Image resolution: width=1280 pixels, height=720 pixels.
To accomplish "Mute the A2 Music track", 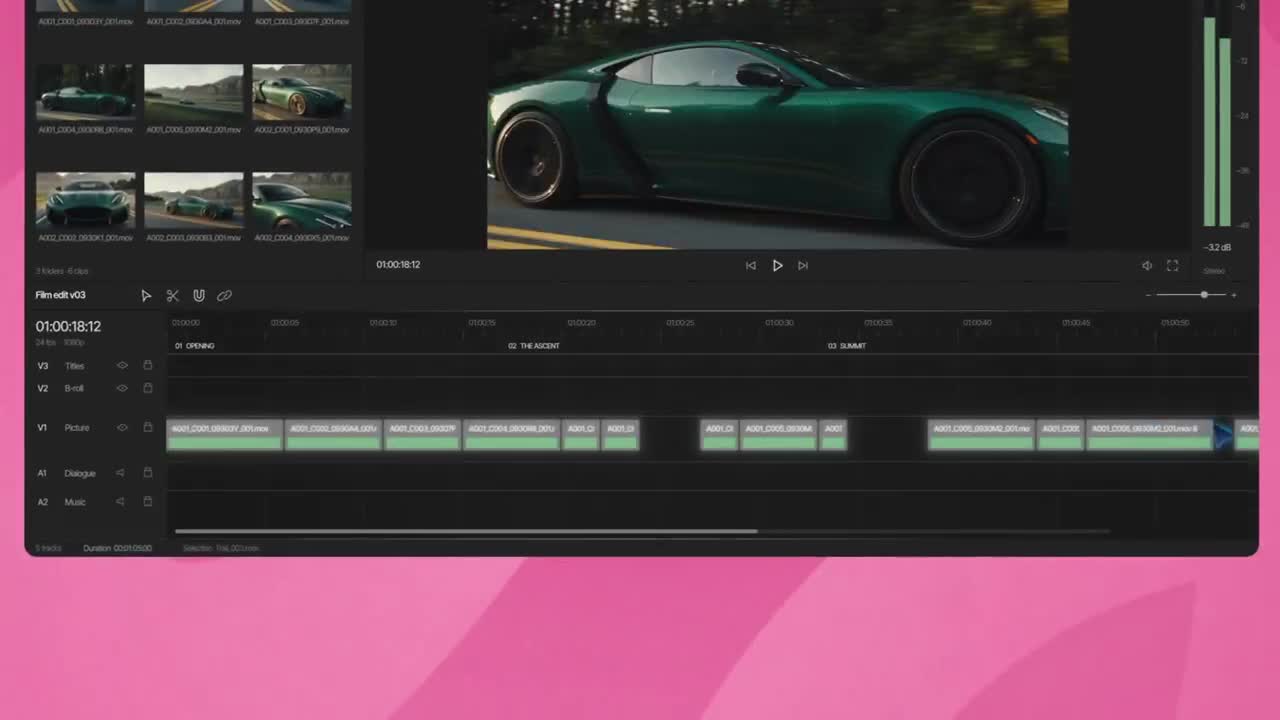I will pyautogui.click(x=121, y=502).
